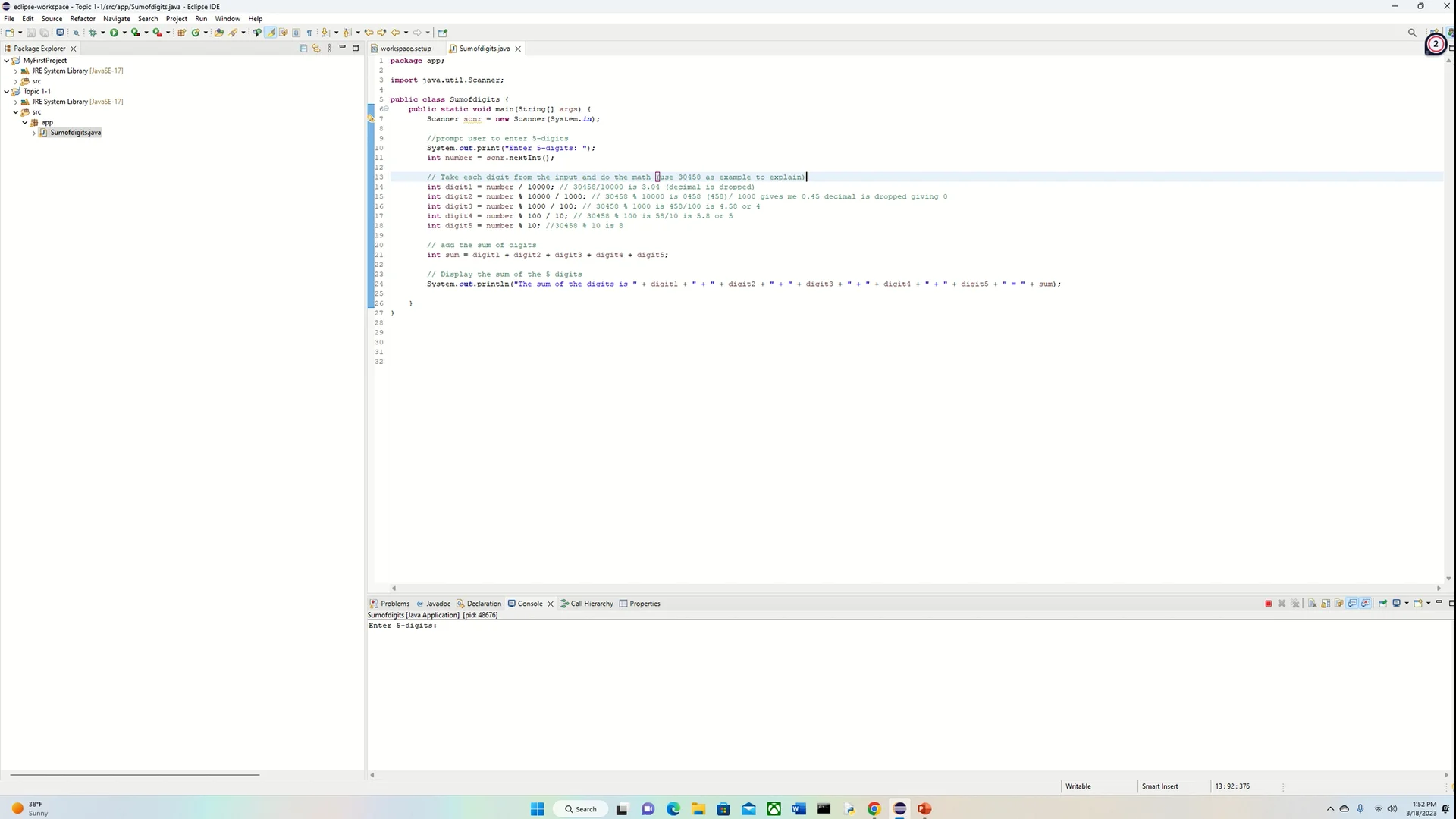Viewport: 1456px width, 819px height.
Task: Toggle Show Console When Standard Out Changes
Action: click(1352, 604)
